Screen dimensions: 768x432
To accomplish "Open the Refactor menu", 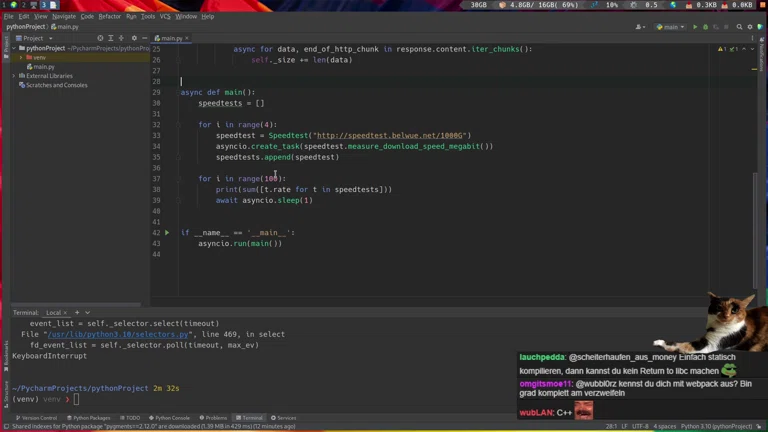I will pyautogui.click(x=109, y=16).
